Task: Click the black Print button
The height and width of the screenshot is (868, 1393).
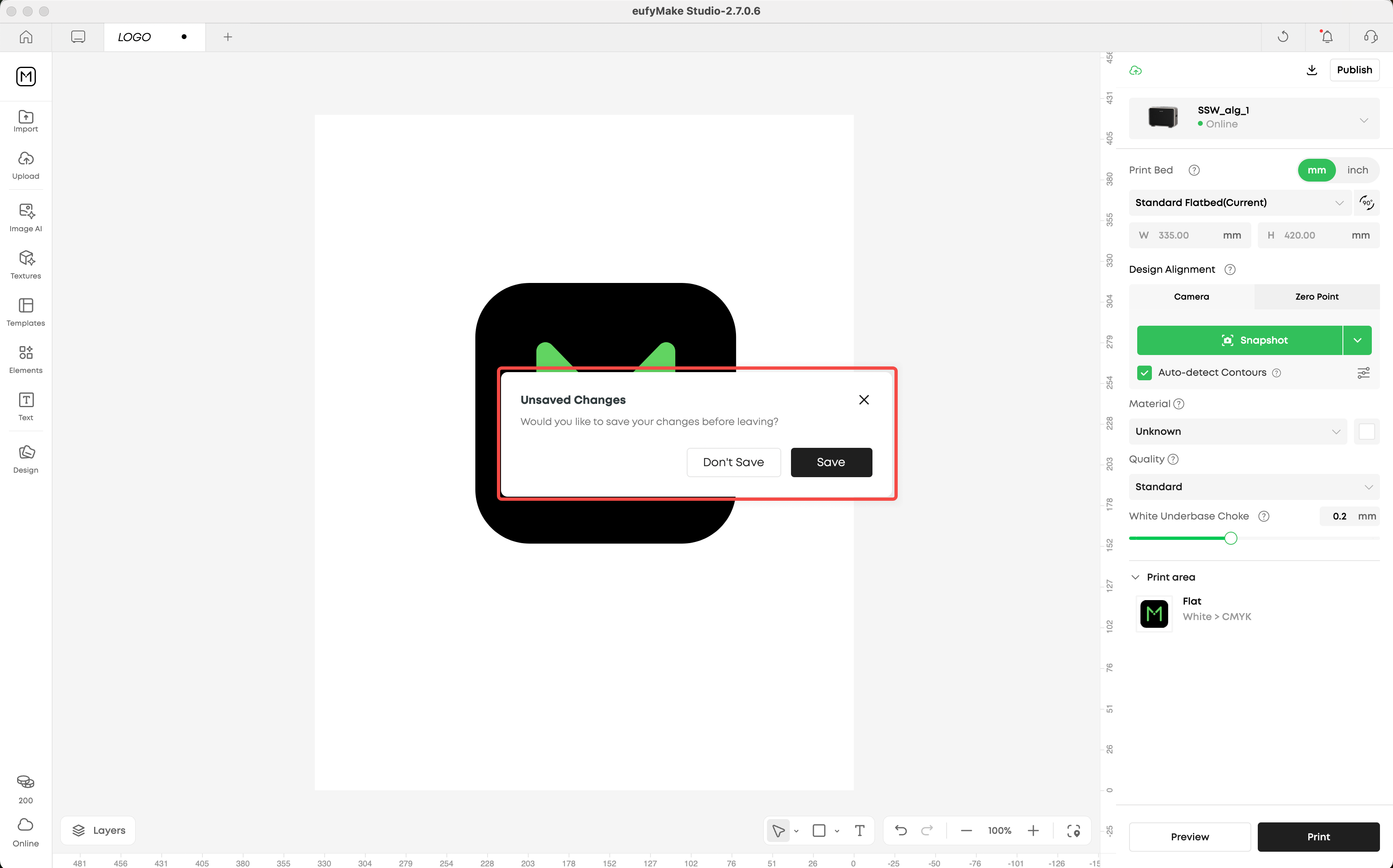Action: [1318, 837]
